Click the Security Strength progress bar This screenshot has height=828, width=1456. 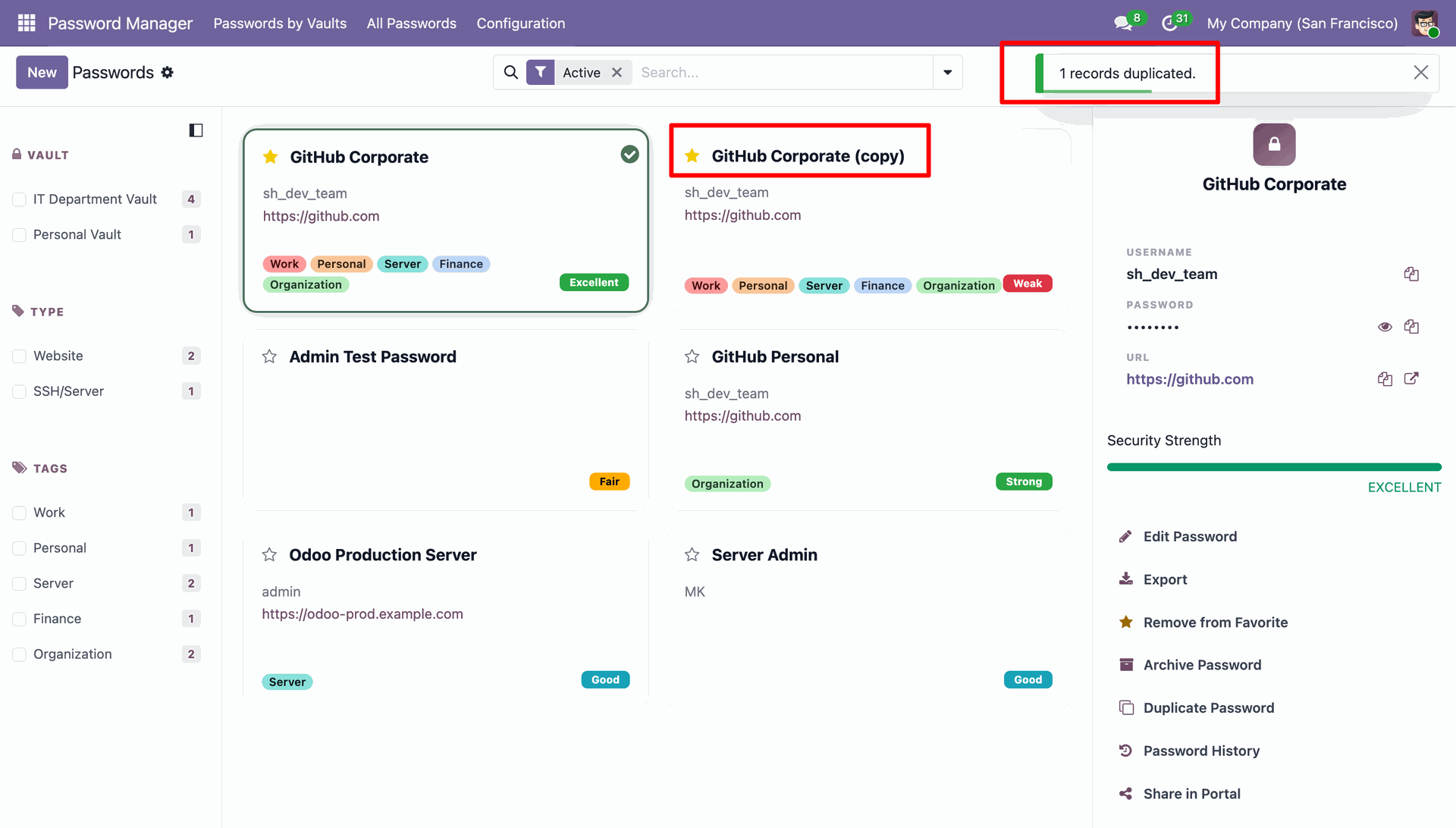tap(1274, 467)
